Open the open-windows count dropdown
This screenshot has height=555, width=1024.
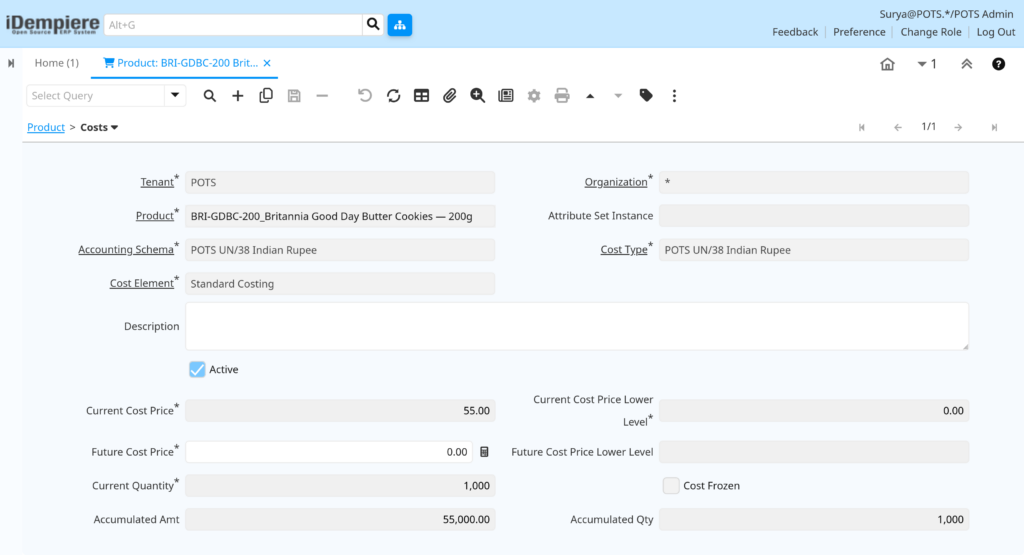coord(927,64)
